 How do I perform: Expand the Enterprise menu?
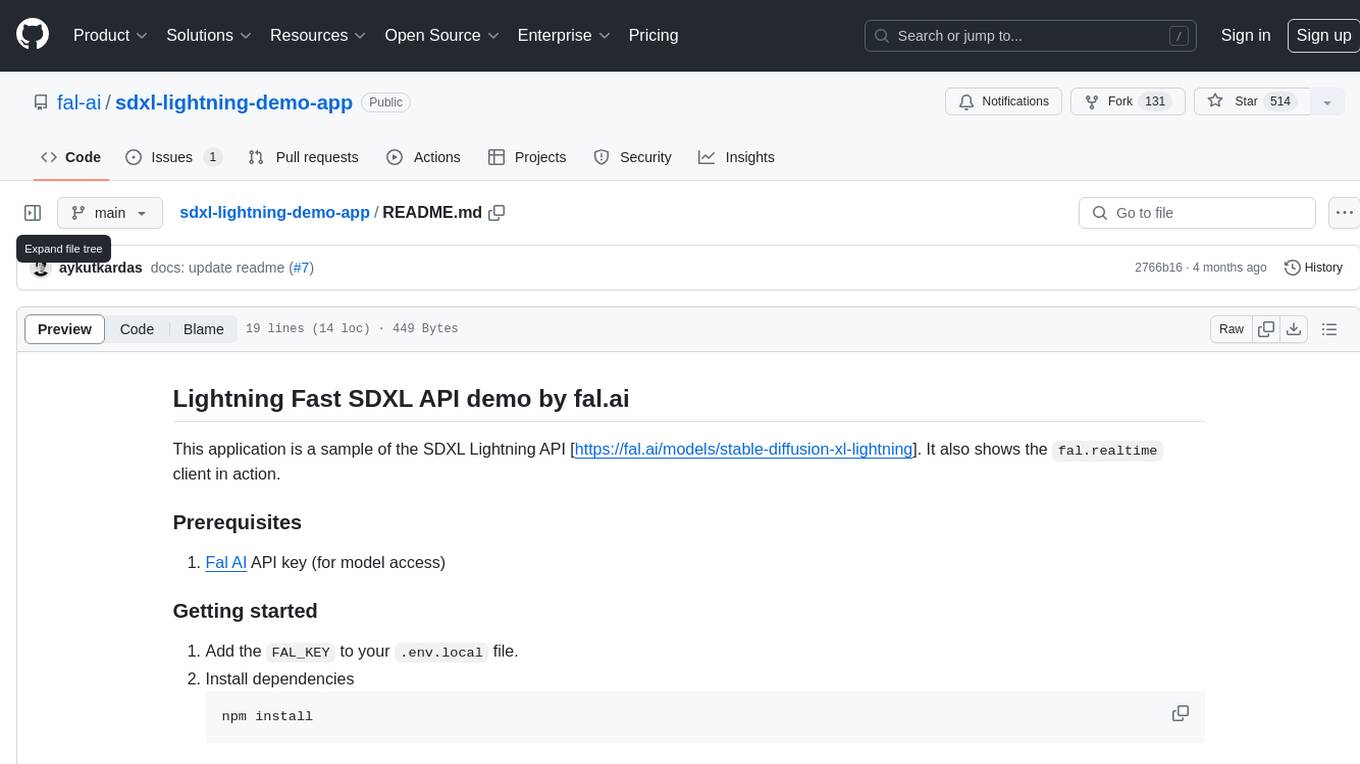563,35
